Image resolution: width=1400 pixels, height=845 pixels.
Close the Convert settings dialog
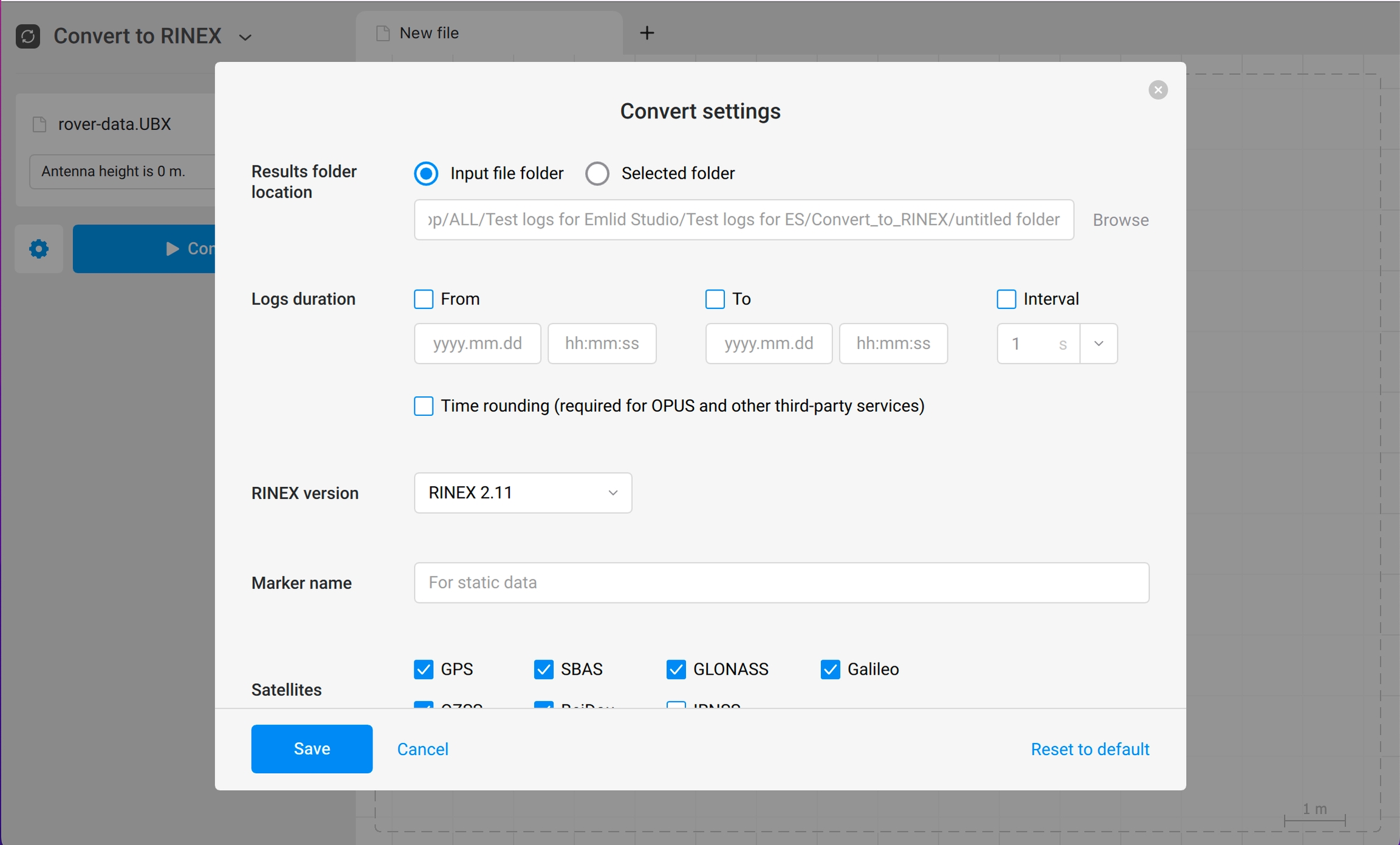1158,90
